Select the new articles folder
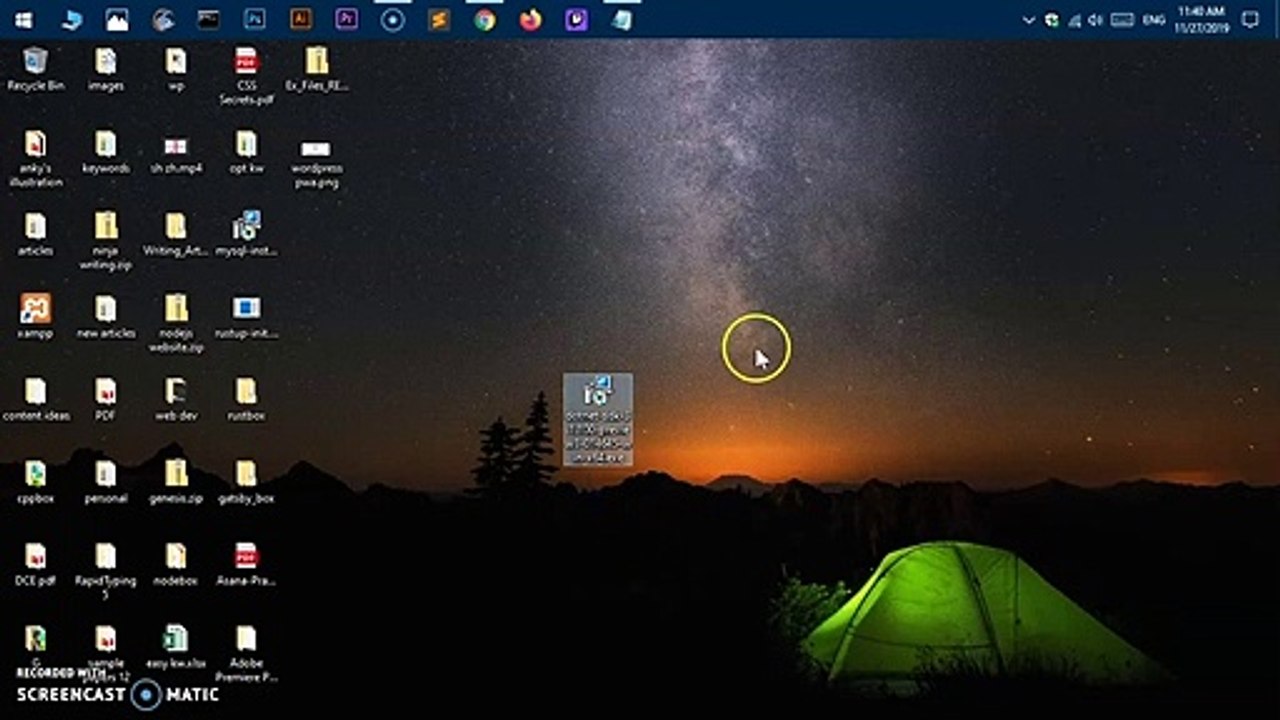Image resolution: width=1280 pixels, height=720 pixels. pyautogui.click(x=106, y=317)
